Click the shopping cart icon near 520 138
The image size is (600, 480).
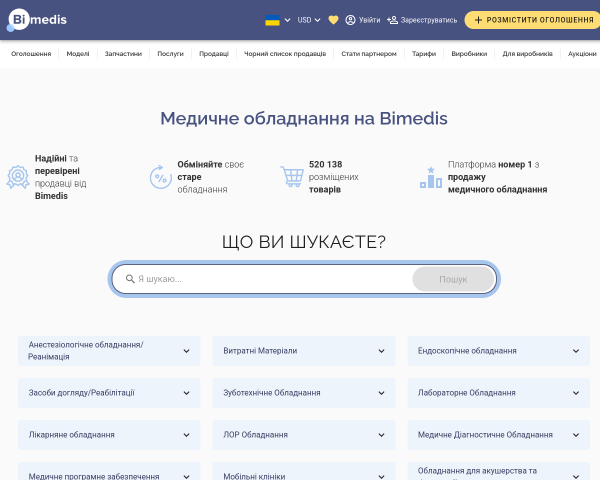click(x=292, y=176)
